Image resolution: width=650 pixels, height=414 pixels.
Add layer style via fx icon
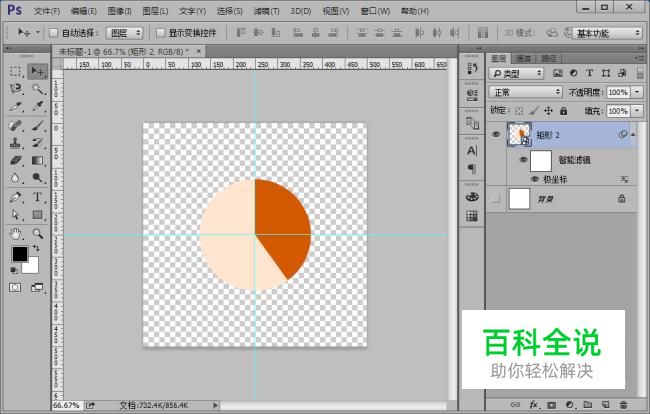click(x=534, y=404)
